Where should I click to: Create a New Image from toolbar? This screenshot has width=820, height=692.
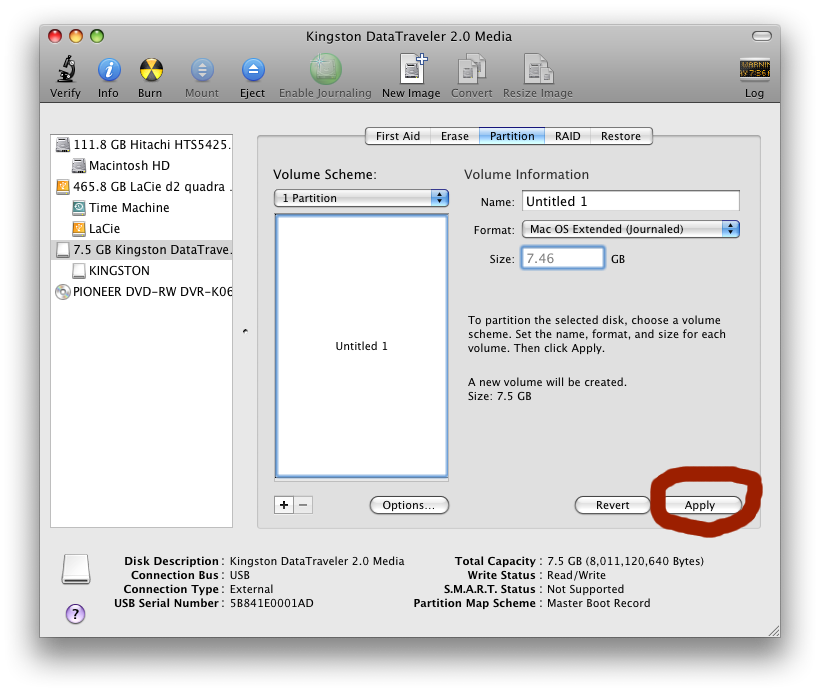tap(412, 69)
